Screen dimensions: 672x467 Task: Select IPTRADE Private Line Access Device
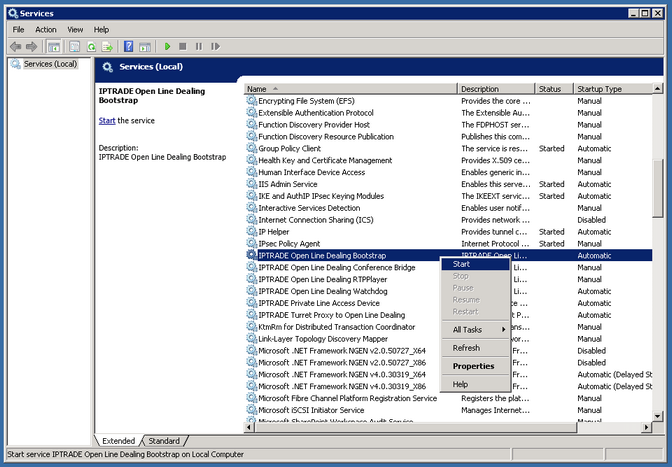click(319, 303)
